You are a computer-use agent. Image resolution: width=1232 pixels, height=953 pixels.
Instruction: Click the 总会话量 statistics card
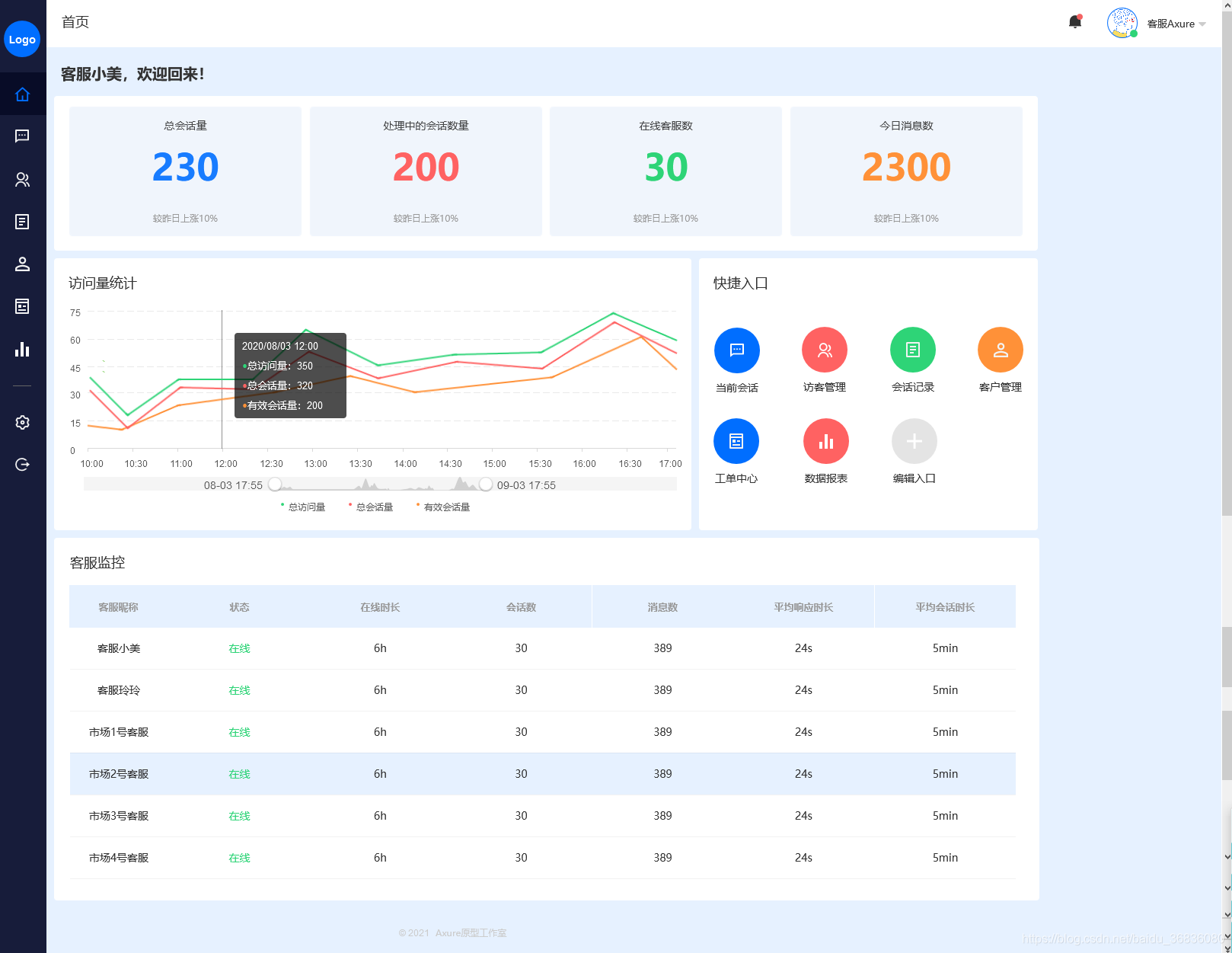pos(185,171)
